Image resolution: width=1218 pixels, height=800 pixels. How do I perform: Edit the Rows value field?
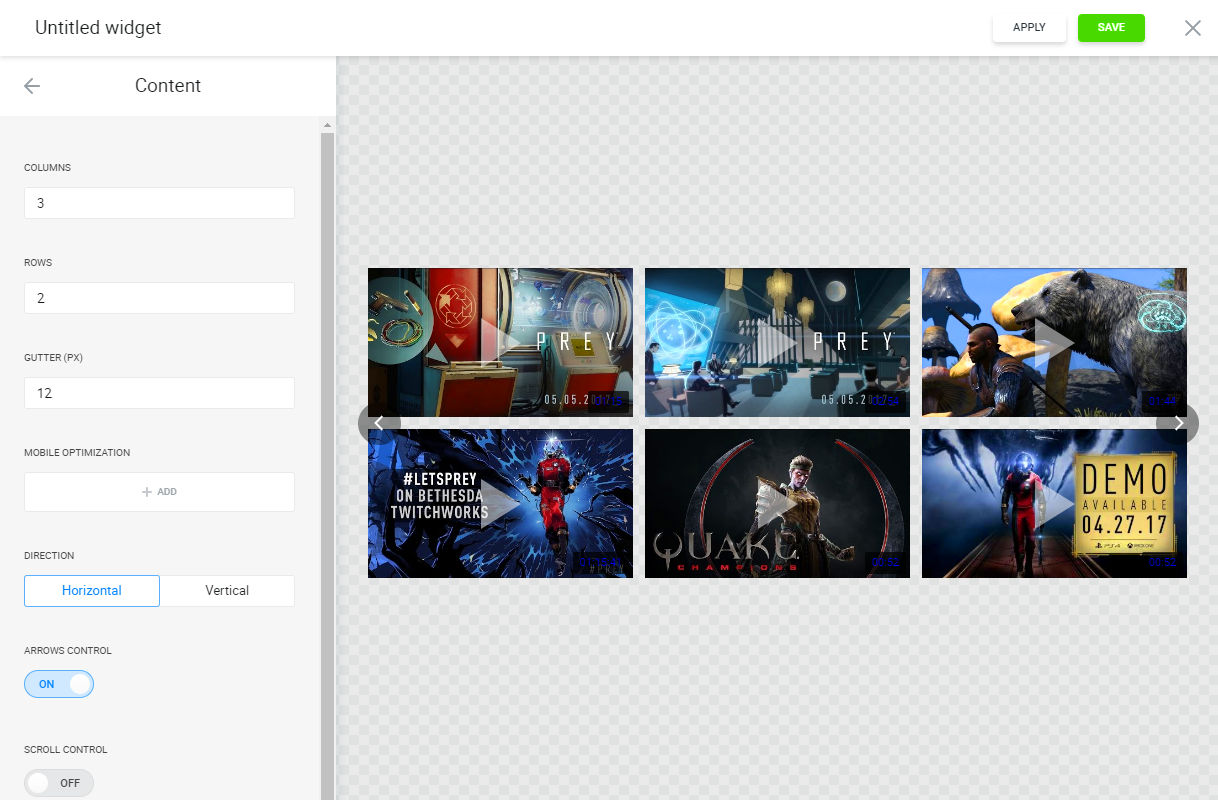coord(159,298)
